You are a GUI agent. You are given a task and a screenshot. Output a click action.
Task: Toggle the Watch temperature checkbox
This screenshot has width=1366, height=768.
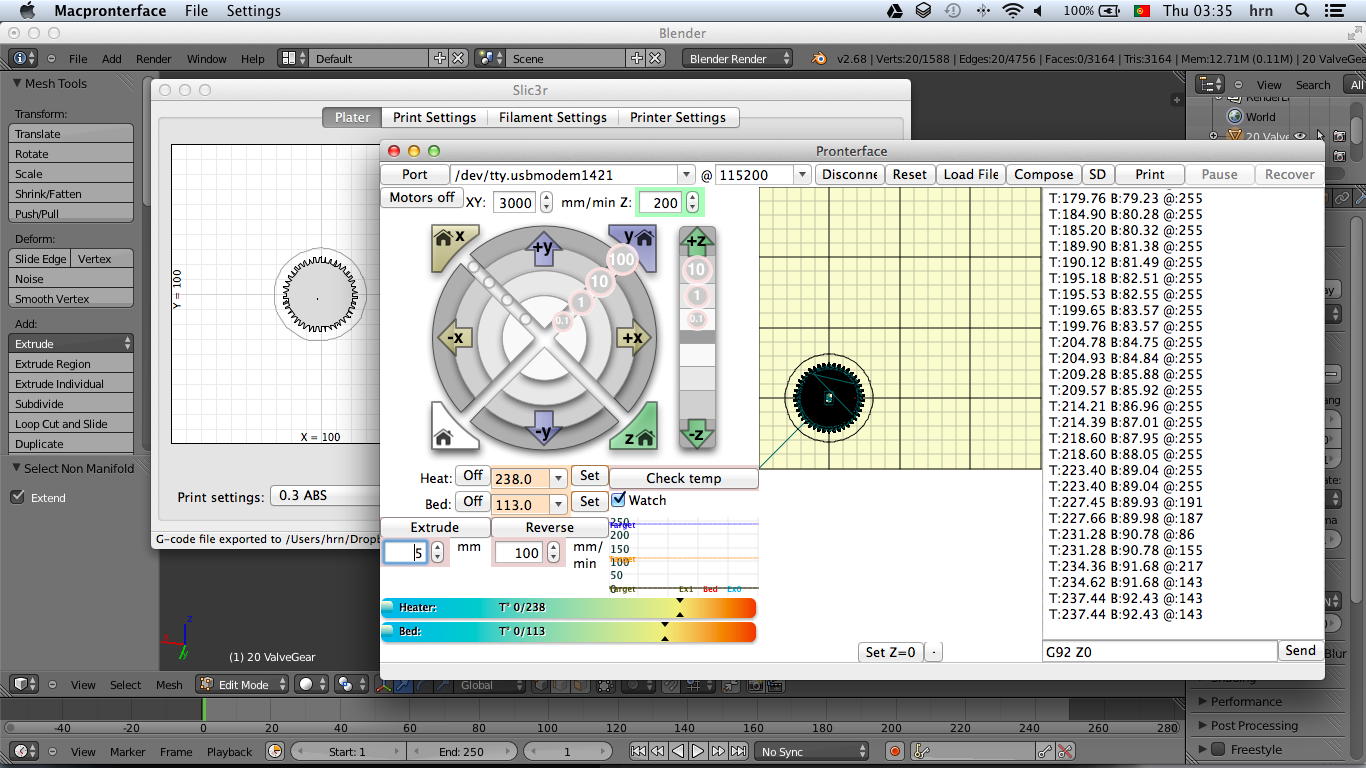tap(619, 500)
